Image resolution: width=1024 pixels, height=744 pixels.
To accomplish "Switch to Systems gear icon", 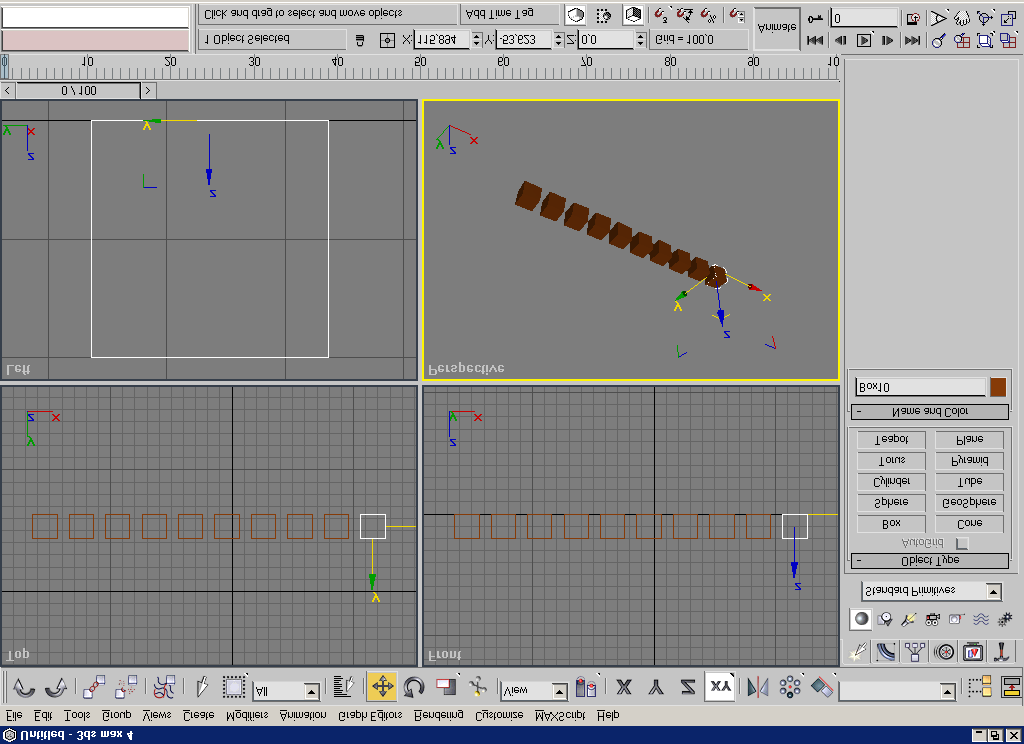I will pos(1004,619).
